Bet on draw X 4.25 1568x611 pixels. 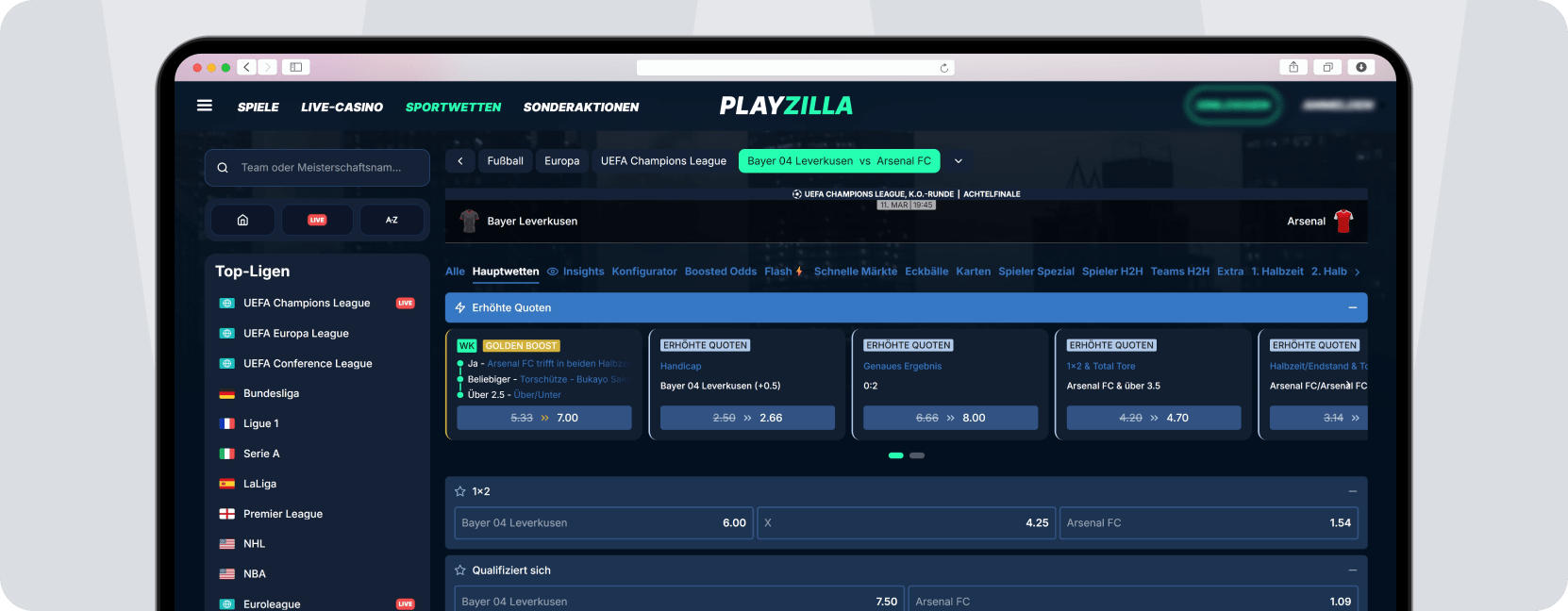pyautogui.click(x=907, y=522)
